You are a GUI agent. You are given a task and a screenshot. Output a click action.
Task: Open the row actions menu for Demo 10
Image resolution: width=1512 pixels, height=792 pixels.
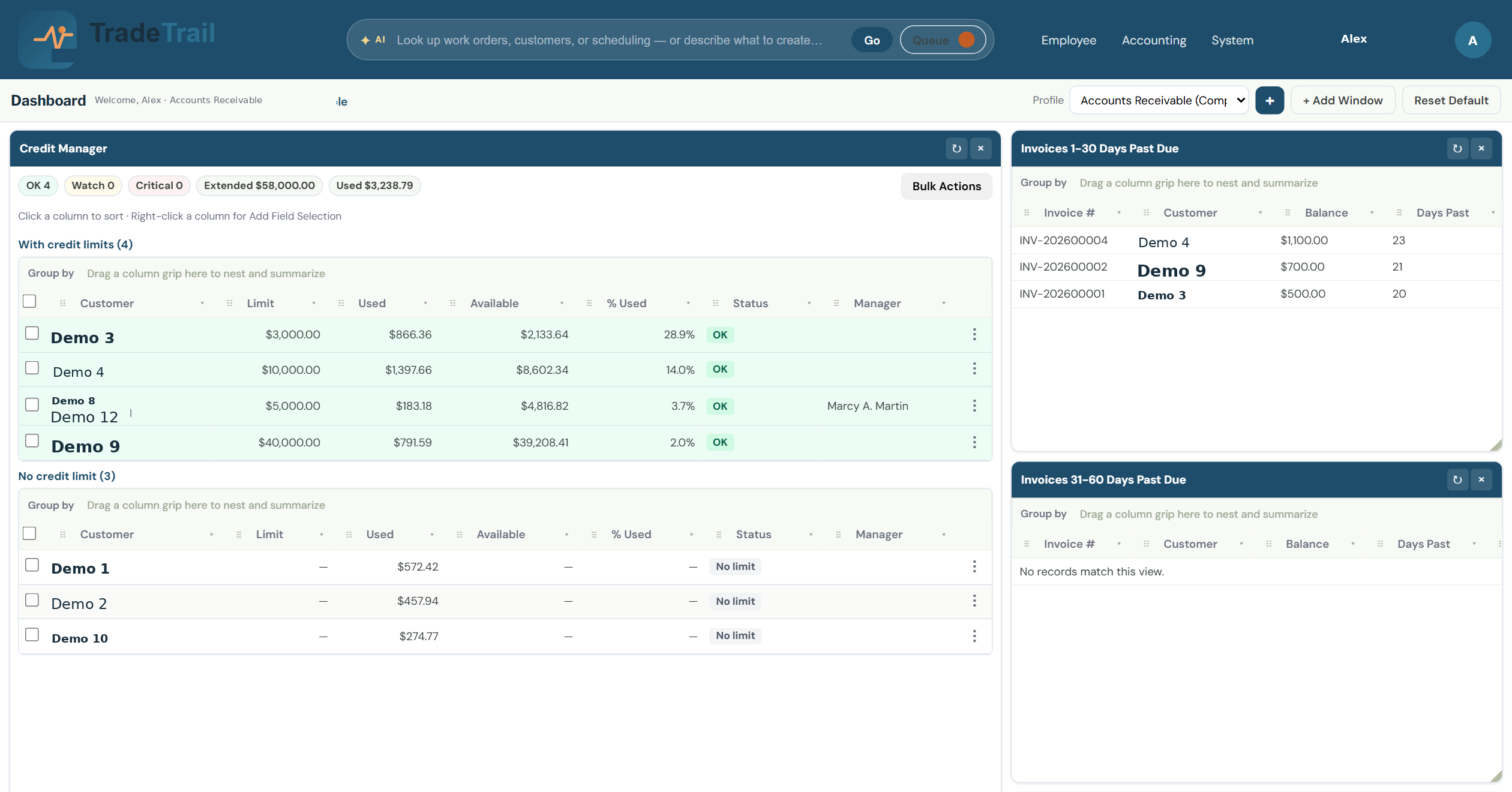pyautogui.click(x=974, y=635)
